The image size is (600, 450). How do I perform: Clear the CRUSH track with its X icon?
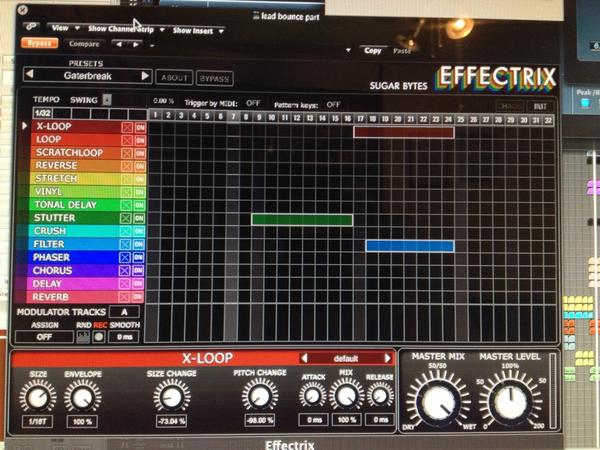125,231
